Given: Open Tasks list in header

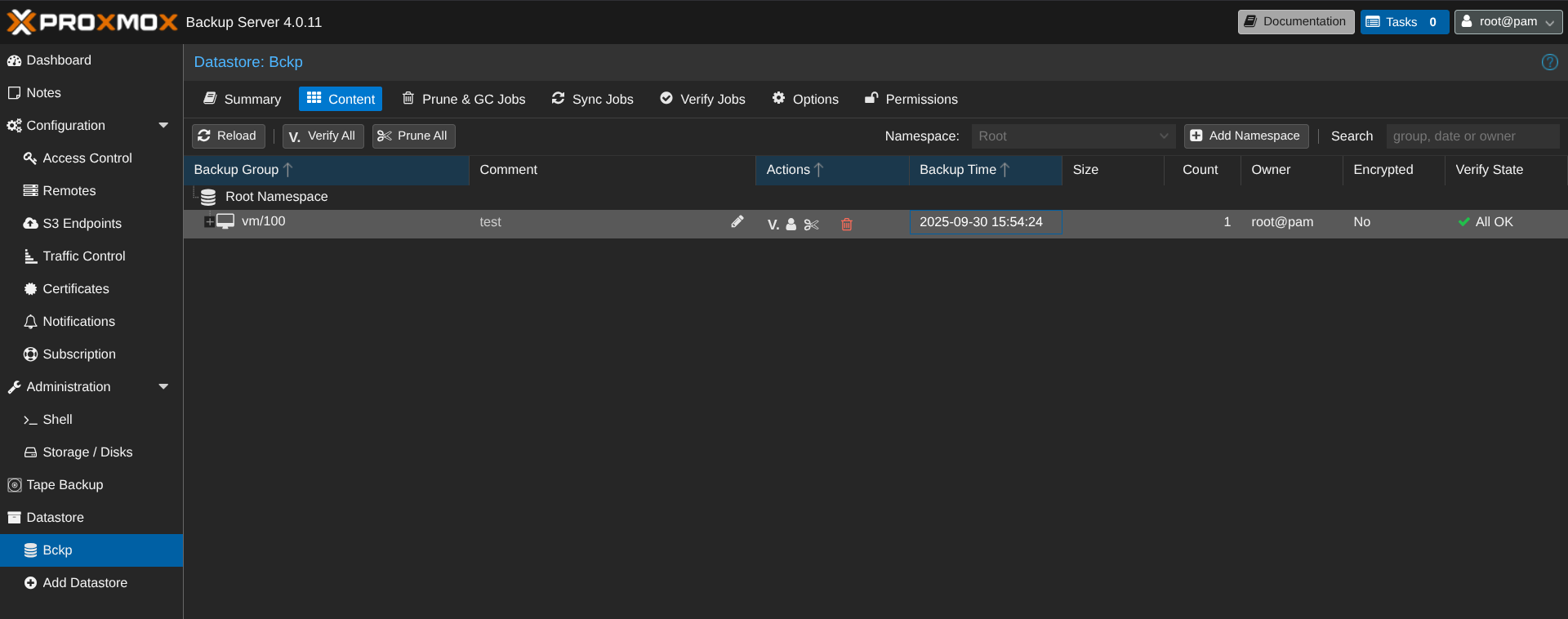Looking at the screenshot, I should coord(1404,22).
